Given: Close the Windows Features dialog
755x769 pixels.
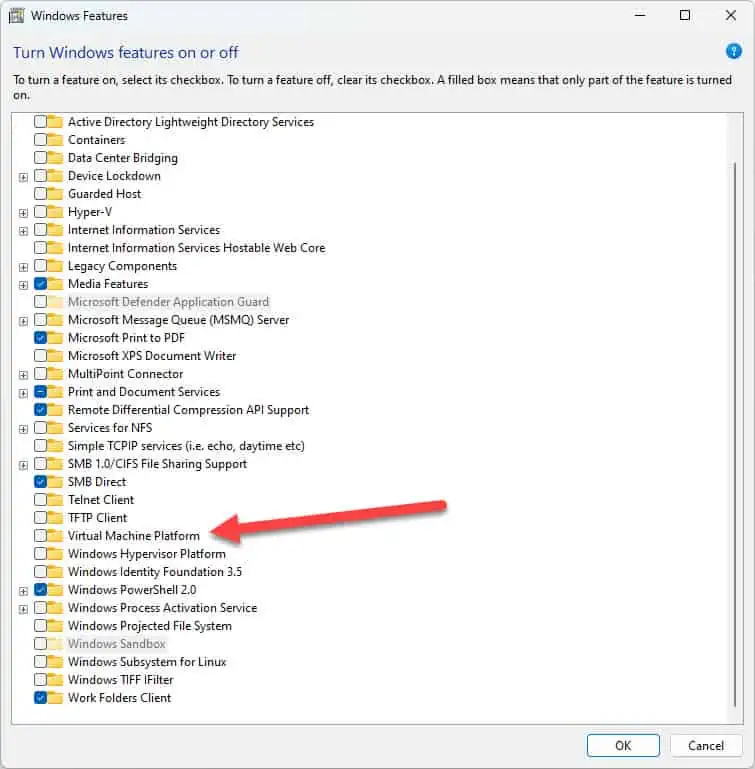Looking at the screenshot, I should point(730,15).
